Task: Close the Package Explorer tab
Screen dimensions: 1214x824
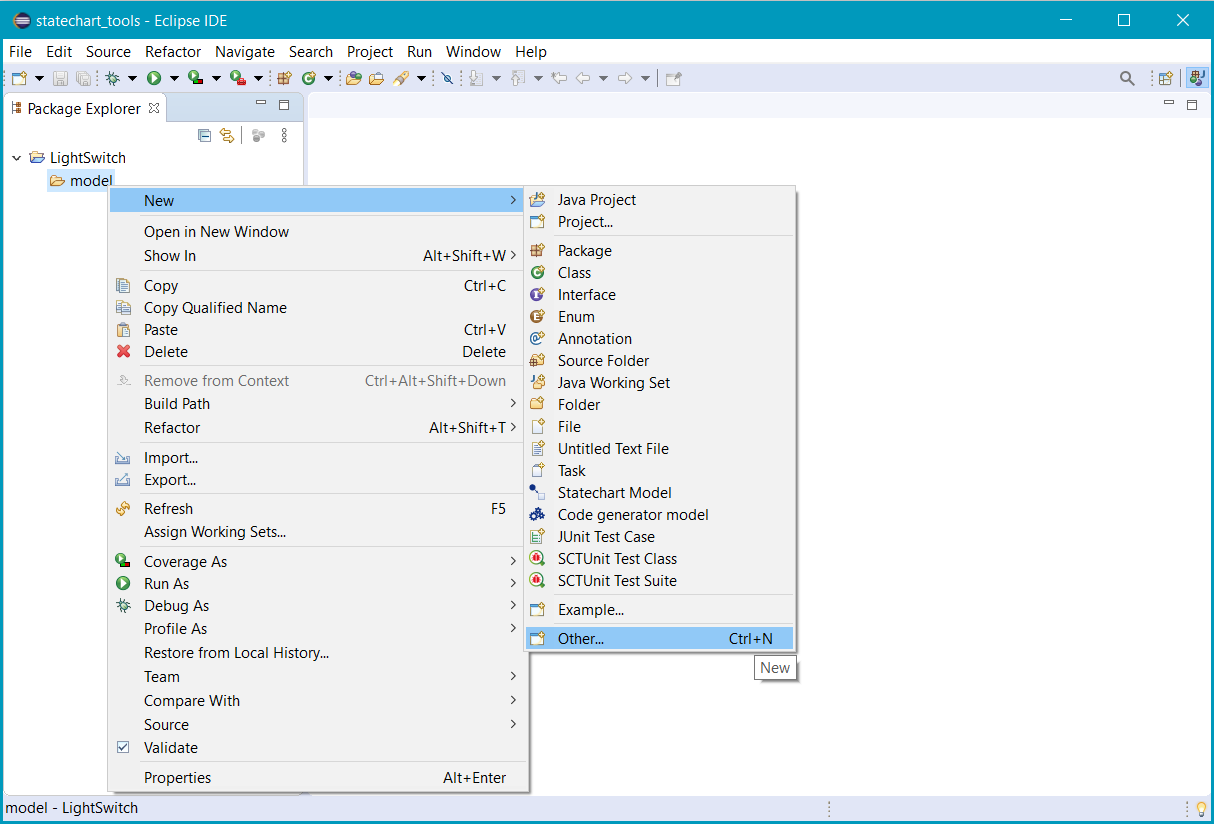Action: [153, 108]
